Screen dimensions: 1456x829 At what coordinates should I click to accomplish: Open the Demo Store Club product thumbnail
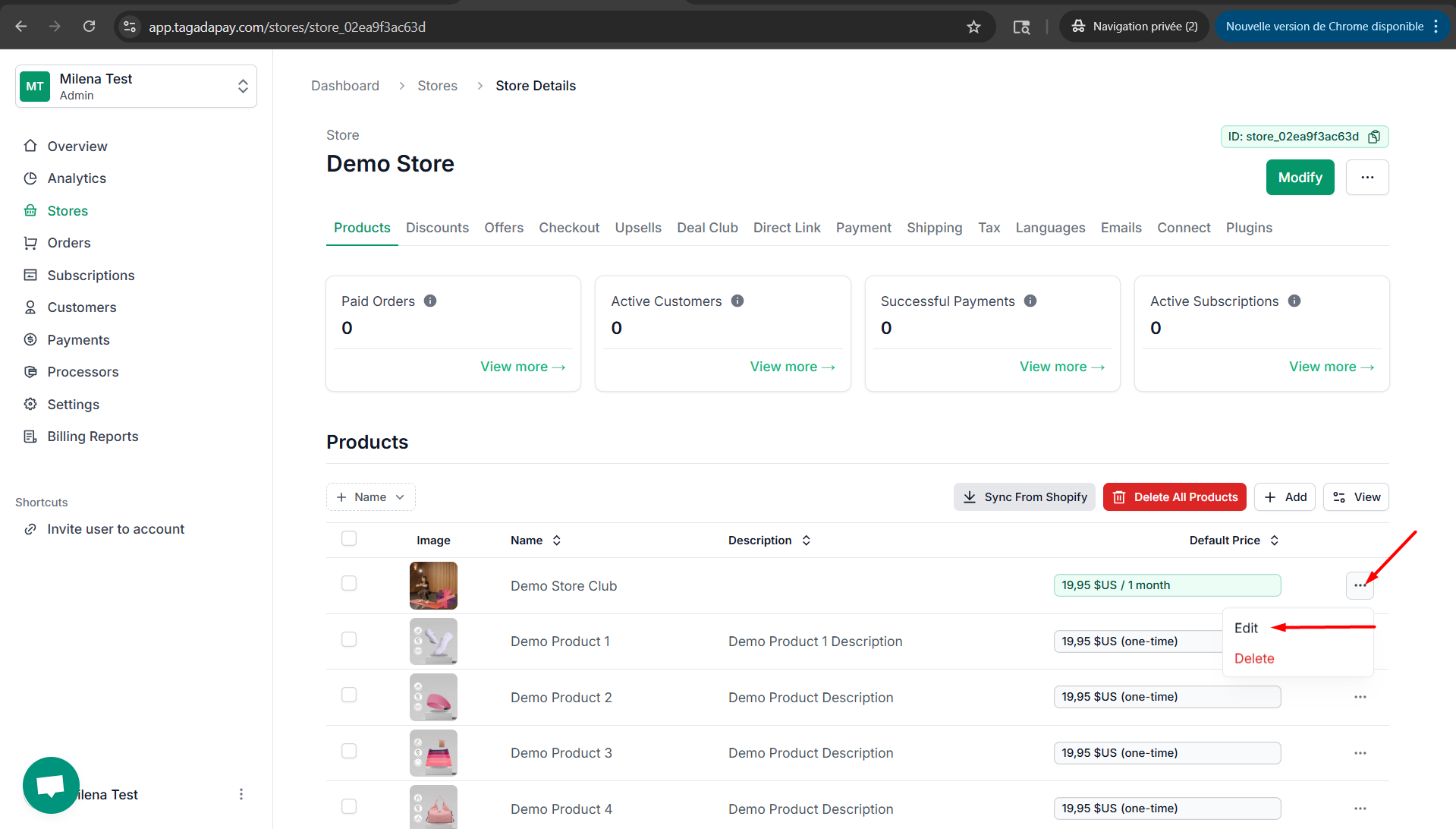point(433,585)
